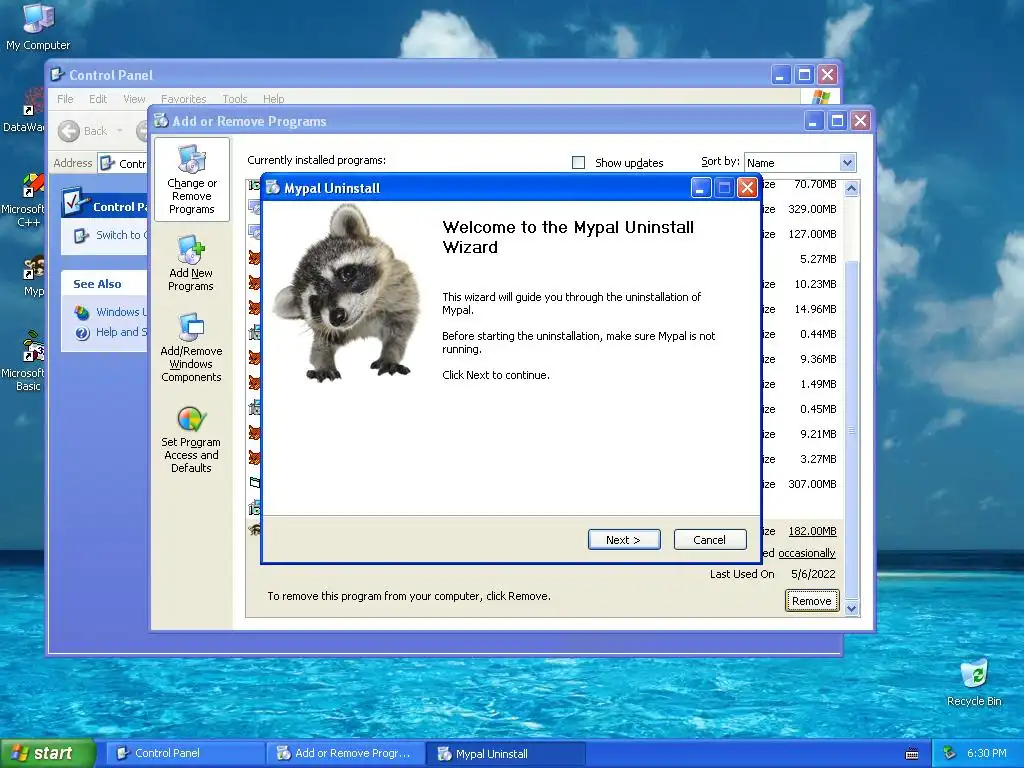Click the keyboard icon in system tray
Image resolution: width=1024 pixels, height=768 pixels.
coord(912,754)
